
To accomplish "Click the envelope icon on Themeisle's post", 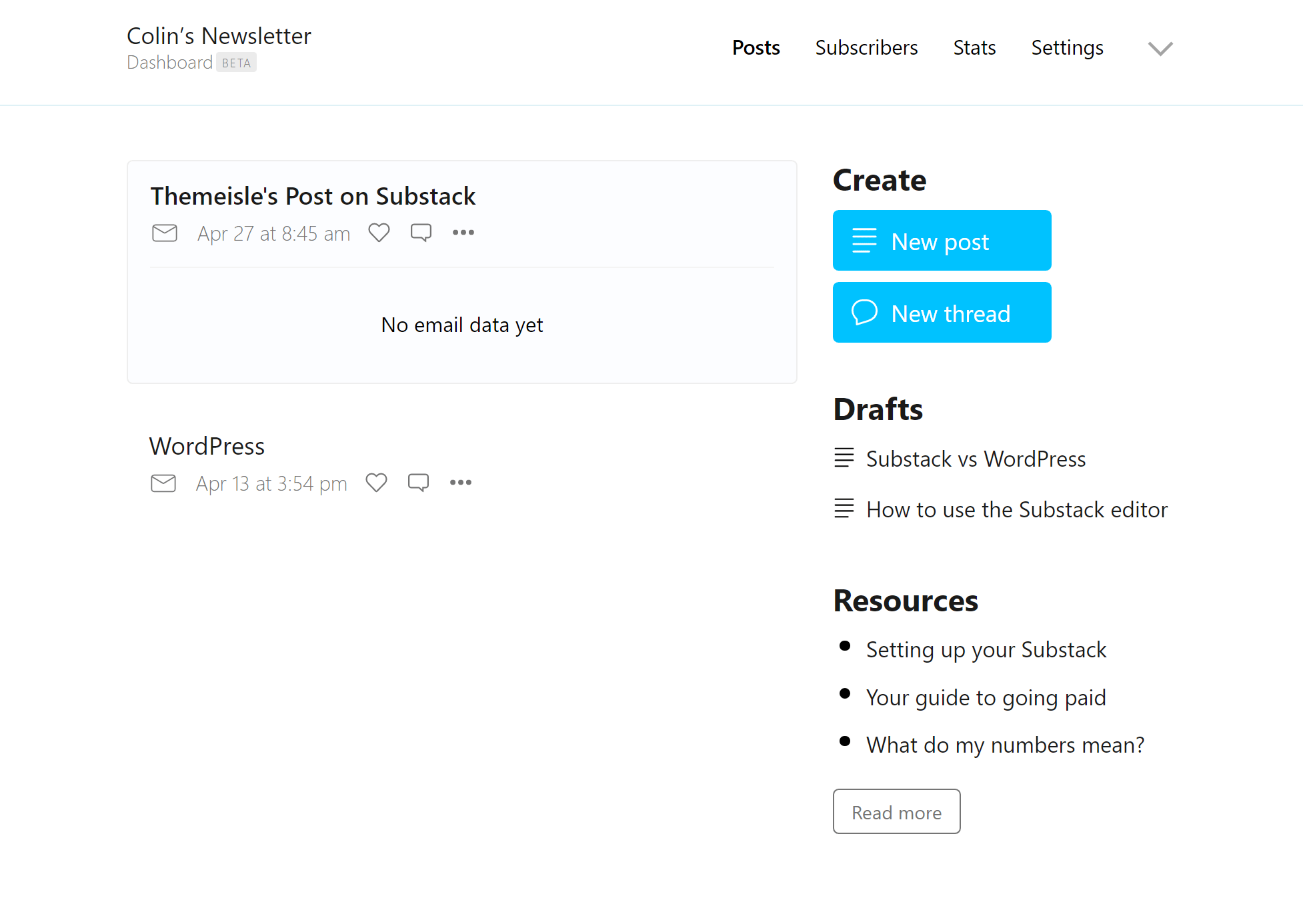I will point(163,232).
